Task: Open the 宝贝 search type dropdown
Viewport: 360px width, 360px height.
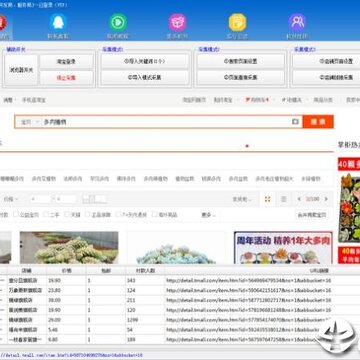Action: (29, 122)
